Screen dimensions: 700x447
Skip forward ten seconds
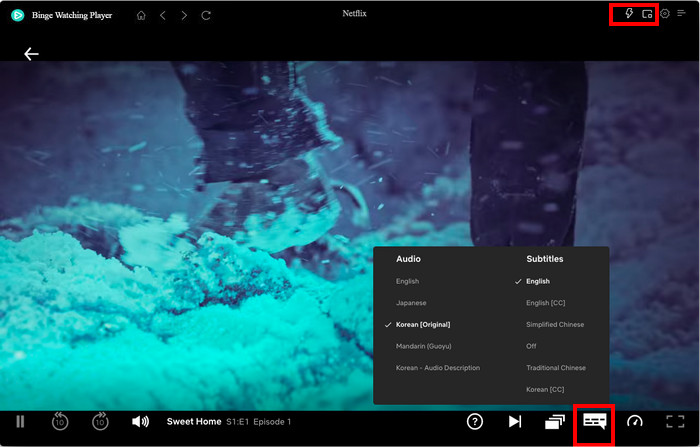[x=100, y=421]
